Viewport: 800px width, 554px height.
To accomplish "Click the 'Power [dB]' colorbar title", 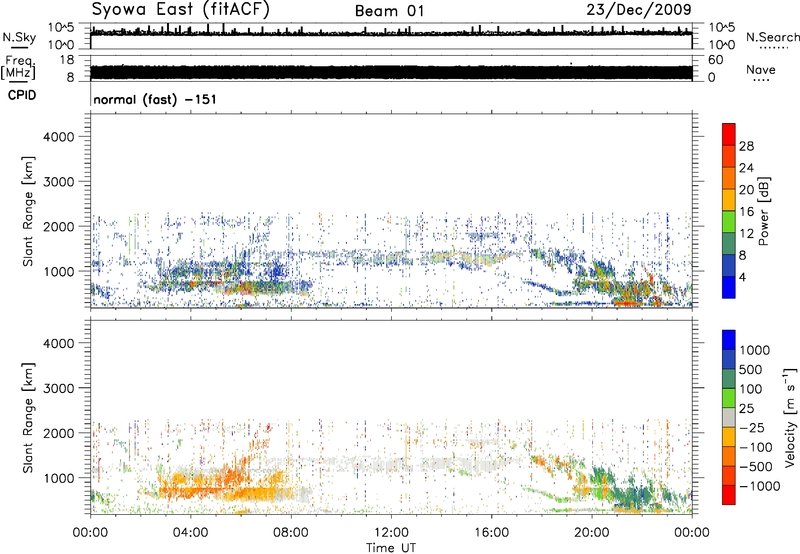I will click(763, 211).
